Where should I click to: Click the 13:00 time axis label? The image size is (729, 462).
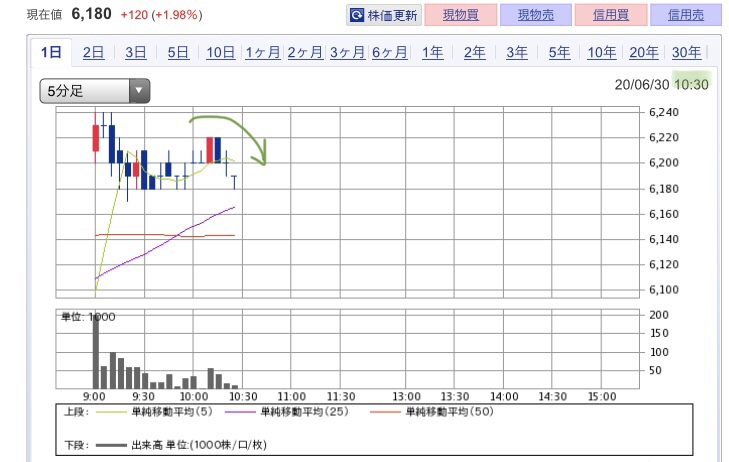pyautogui.click(x=406, y=396)
